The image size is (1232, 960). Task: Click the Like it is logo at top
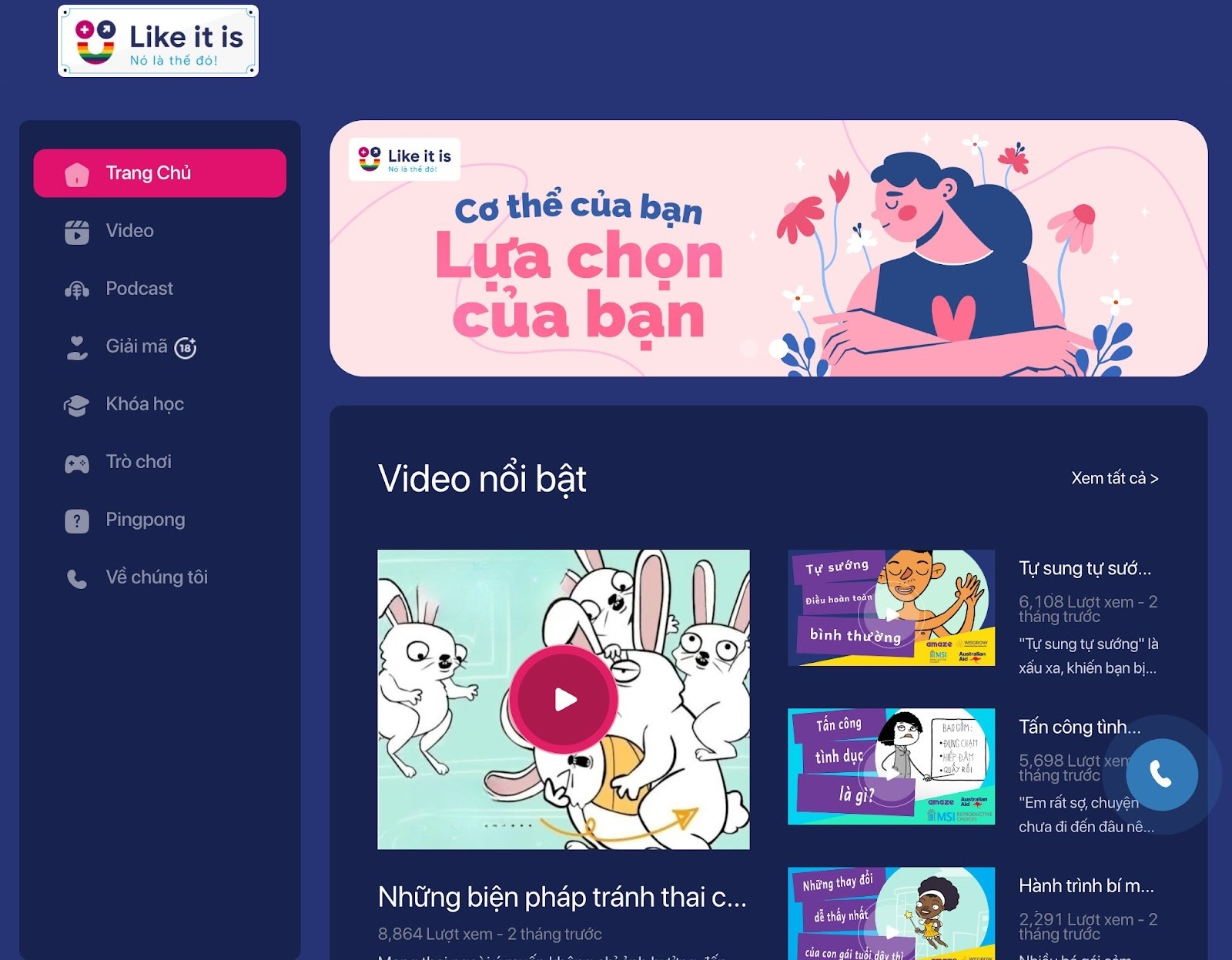pos(158,41)
